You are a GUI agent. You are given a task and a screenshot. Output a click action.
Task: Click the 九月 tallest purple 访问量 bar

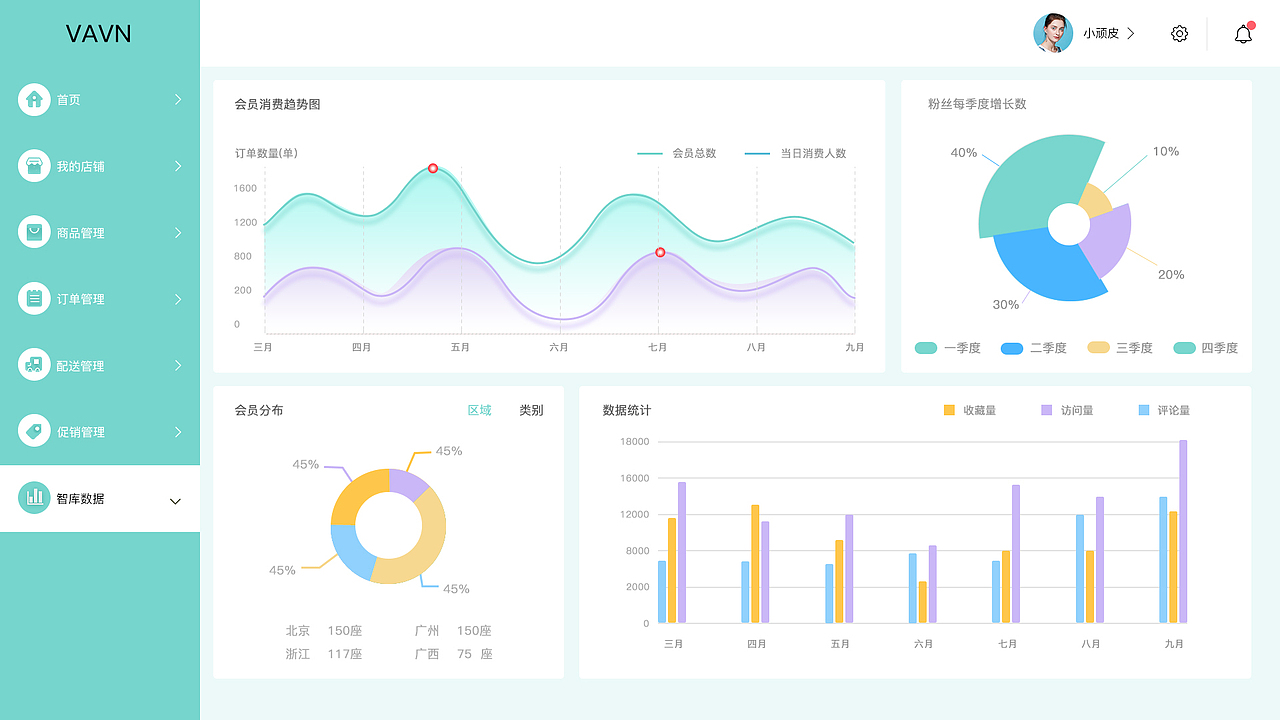pyautogui.click(x=1183, y=531)
